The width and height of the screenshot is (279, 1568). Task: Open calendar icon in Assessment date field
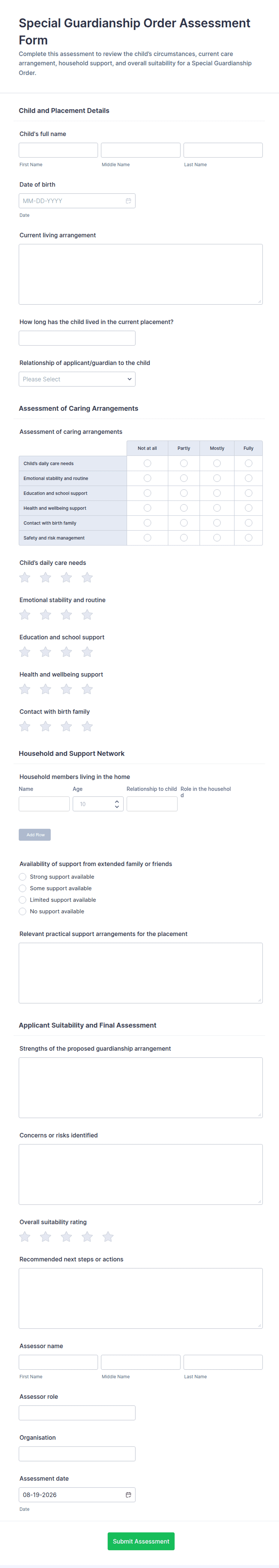(x=128, y=1494)
